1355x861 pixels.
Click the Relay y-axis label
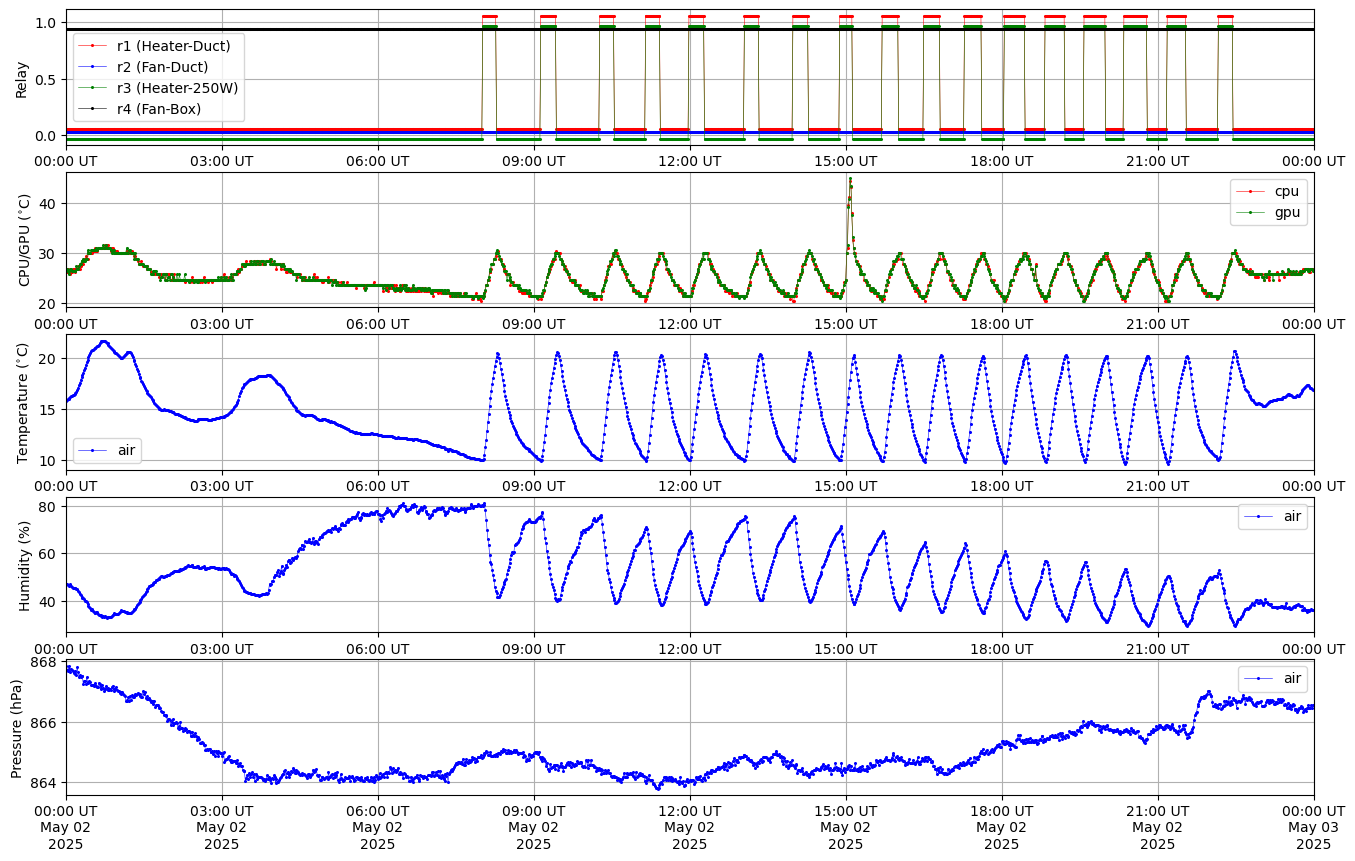click(22, 79)
